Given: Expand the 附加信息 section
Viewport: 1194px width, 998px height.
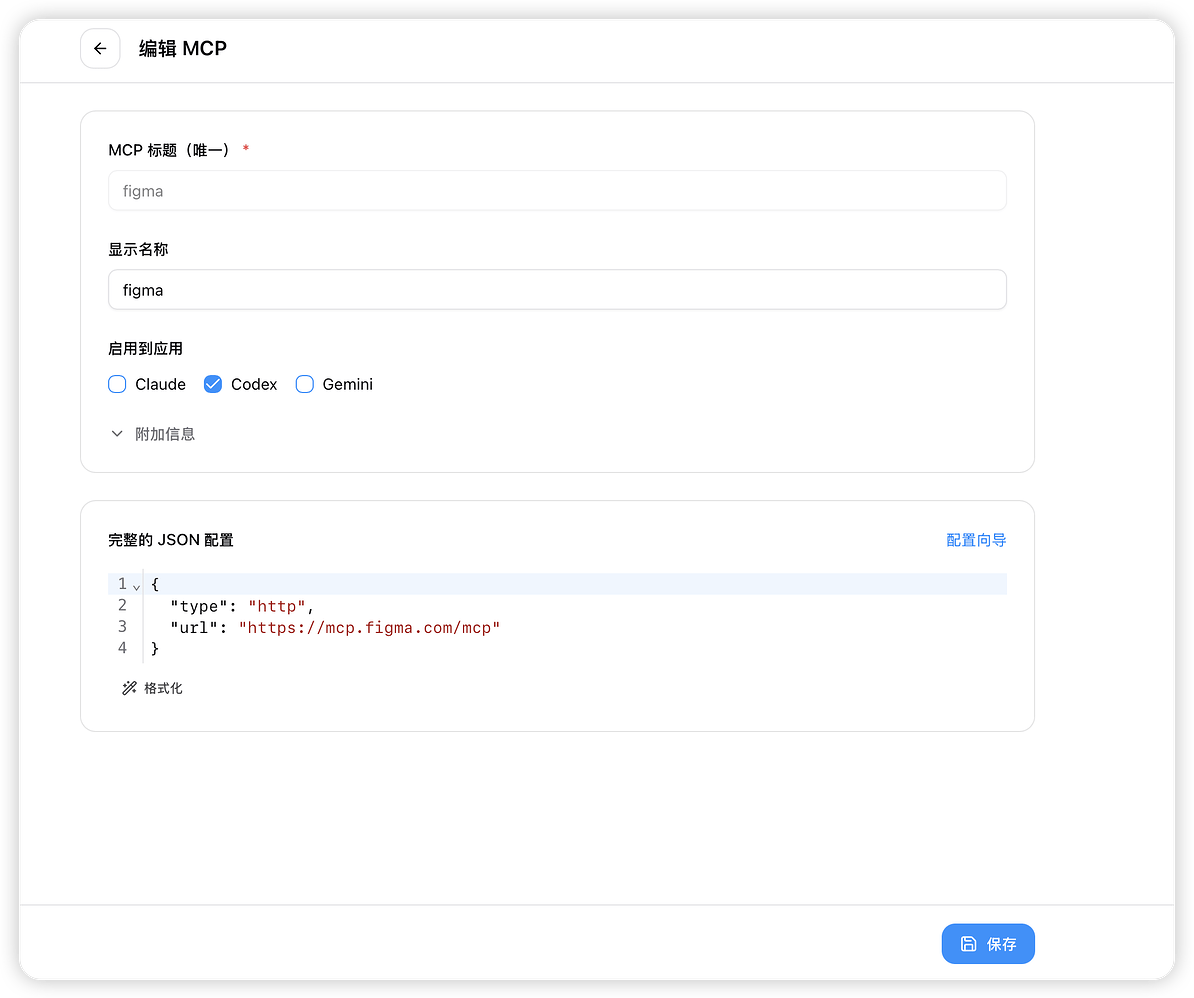Looking at the screenshot, I should 152,434.
